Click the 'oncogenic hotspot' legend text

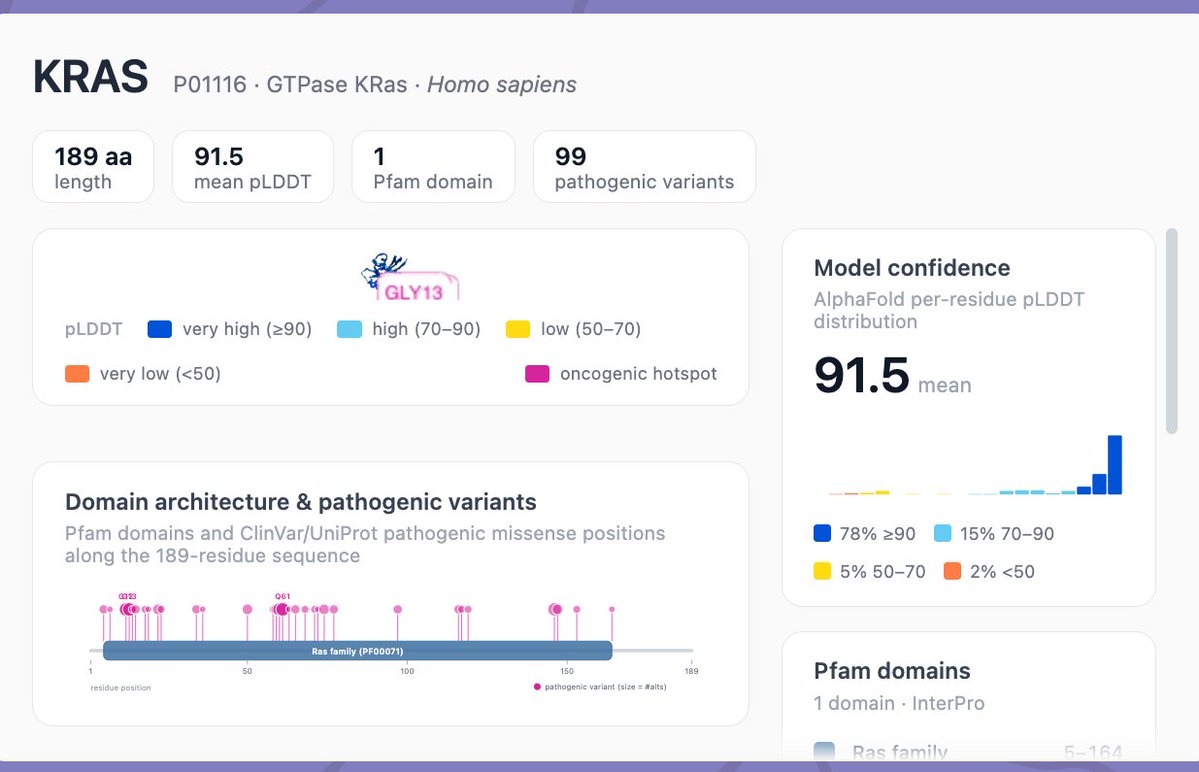638,374
